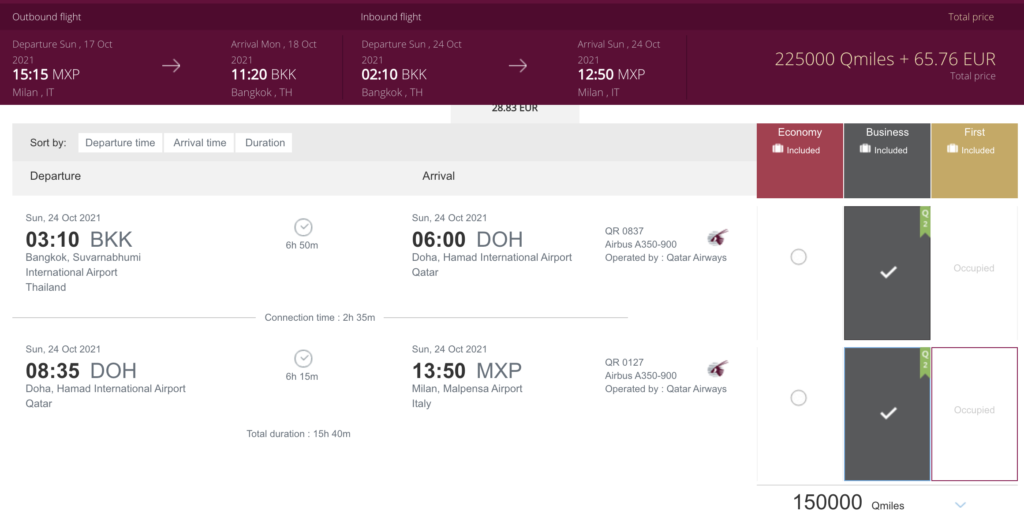This screenshot has width=1024, height=519.
Task: Click the clock icon for BKK–DOH duration
Action: 303,227
